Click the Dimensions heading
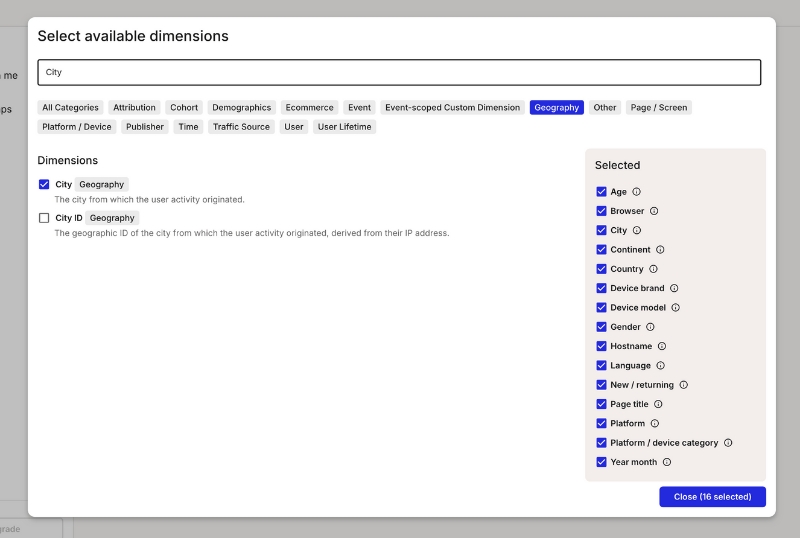Screen dimensions: 800x538 tap(67, 160)
